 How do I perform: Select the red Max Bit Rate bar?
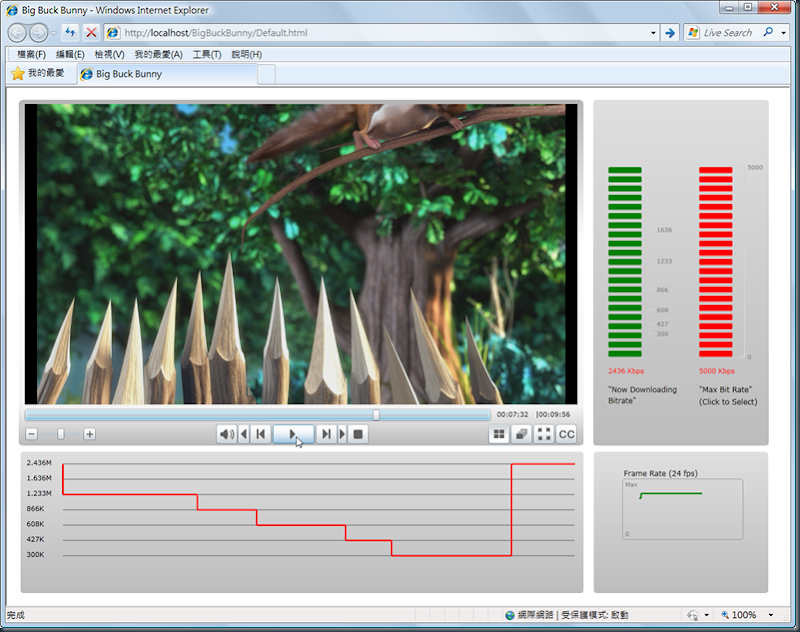click(715, 262)
